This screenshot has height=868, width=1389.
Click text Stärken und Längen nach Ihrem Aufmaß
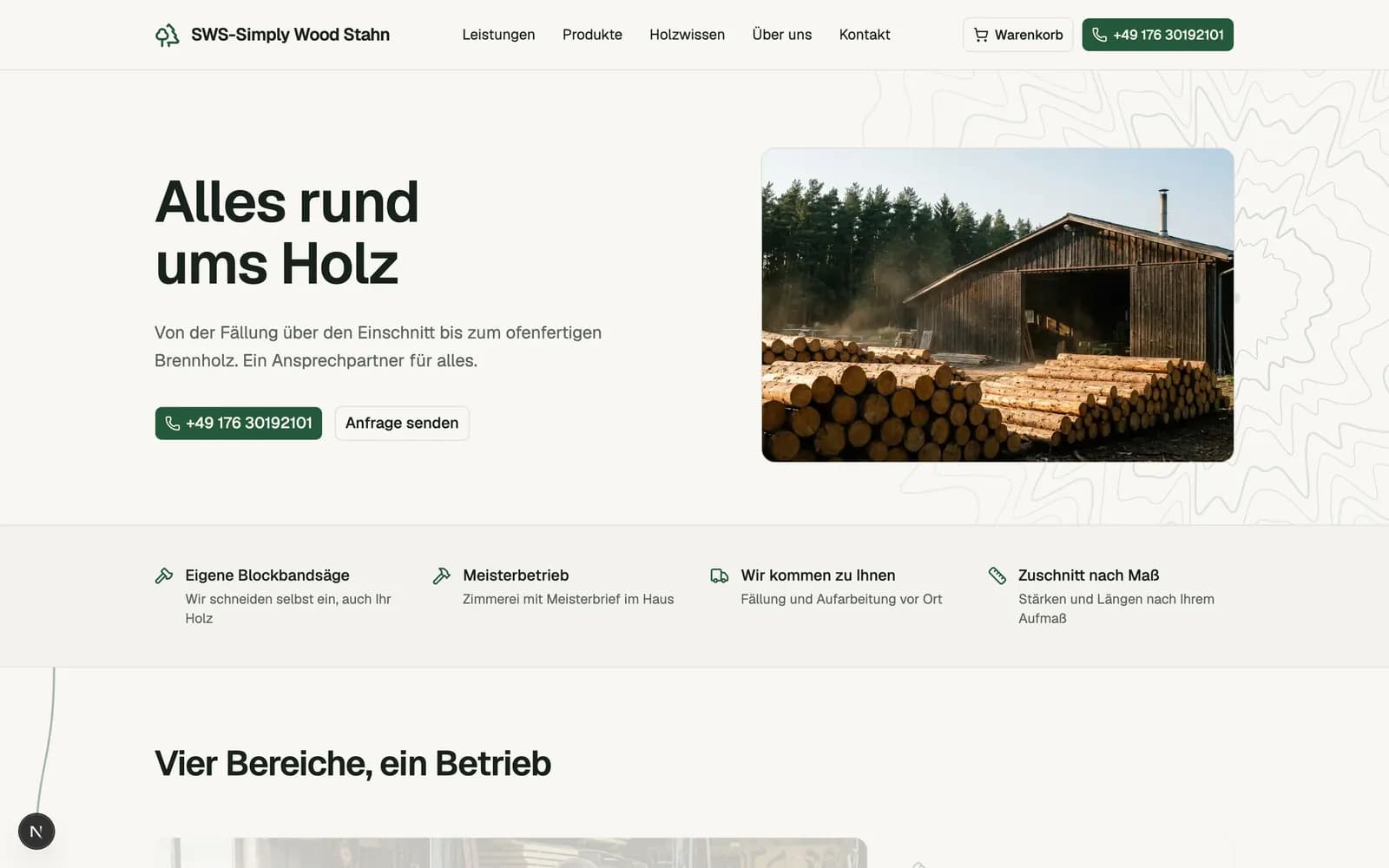1116,608
